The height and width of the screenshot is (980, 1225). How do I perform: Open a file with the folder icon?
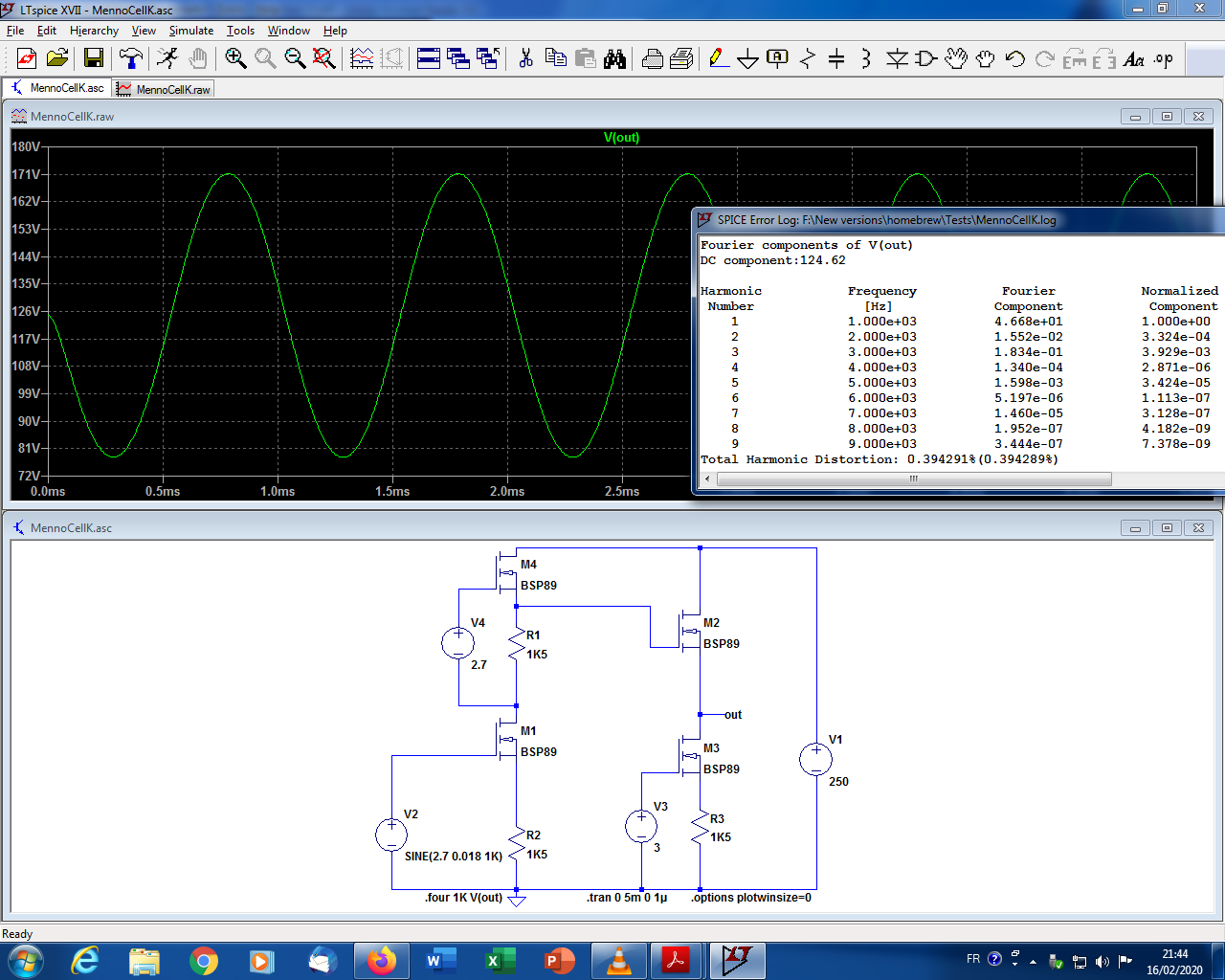click(x=57, y=58)
